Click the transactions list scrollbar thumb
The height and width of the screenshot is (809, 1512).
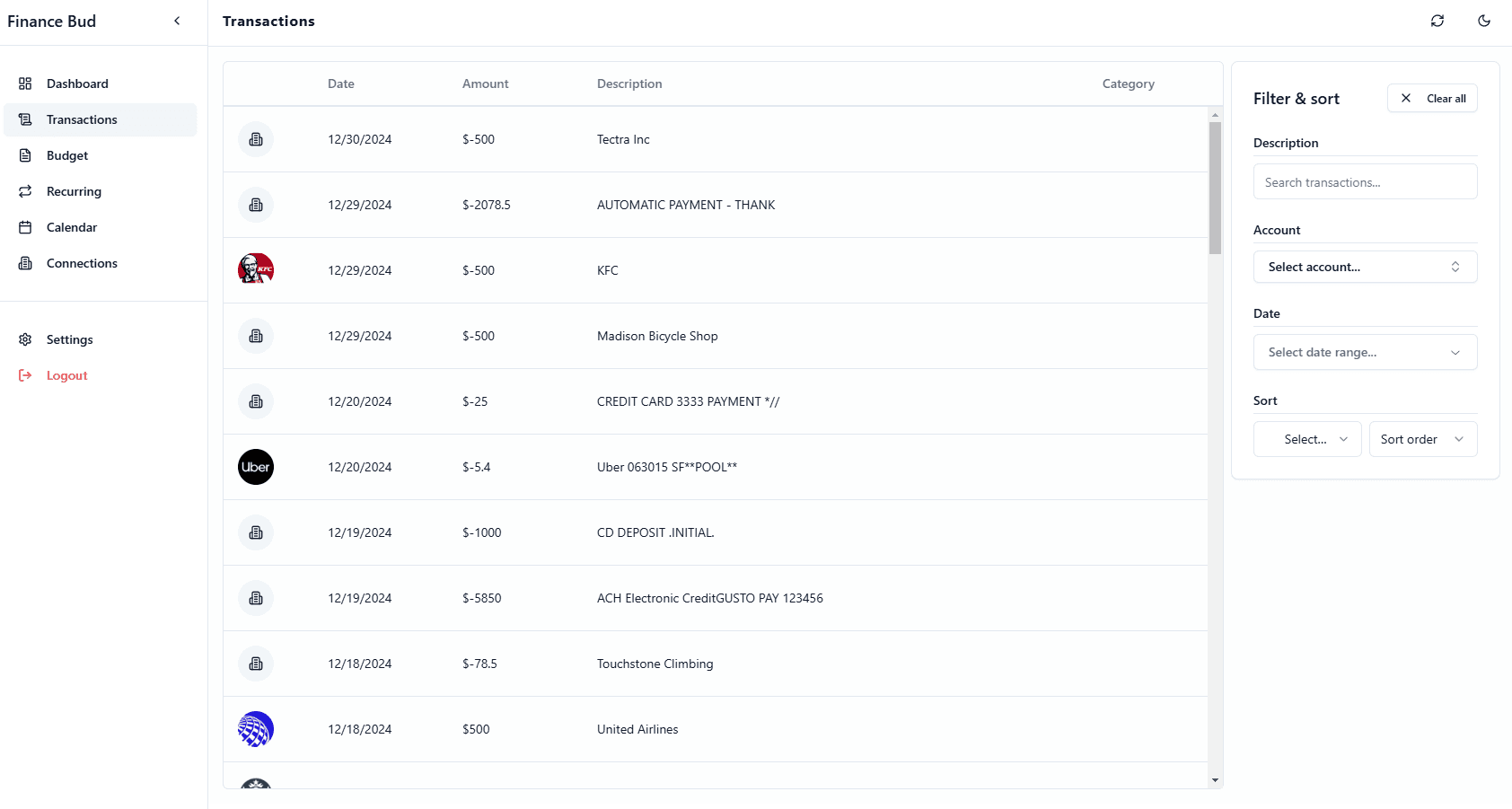click(1215, 189)
